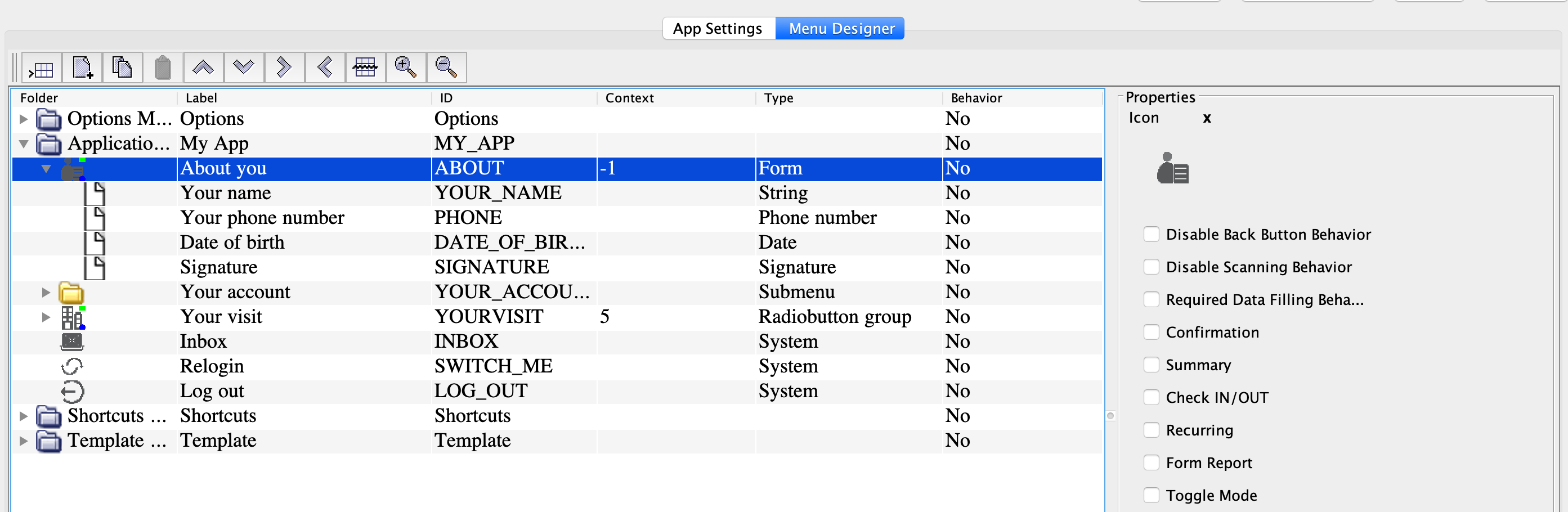
Task: Select the Log out row
Action: [x=212, y=391]
